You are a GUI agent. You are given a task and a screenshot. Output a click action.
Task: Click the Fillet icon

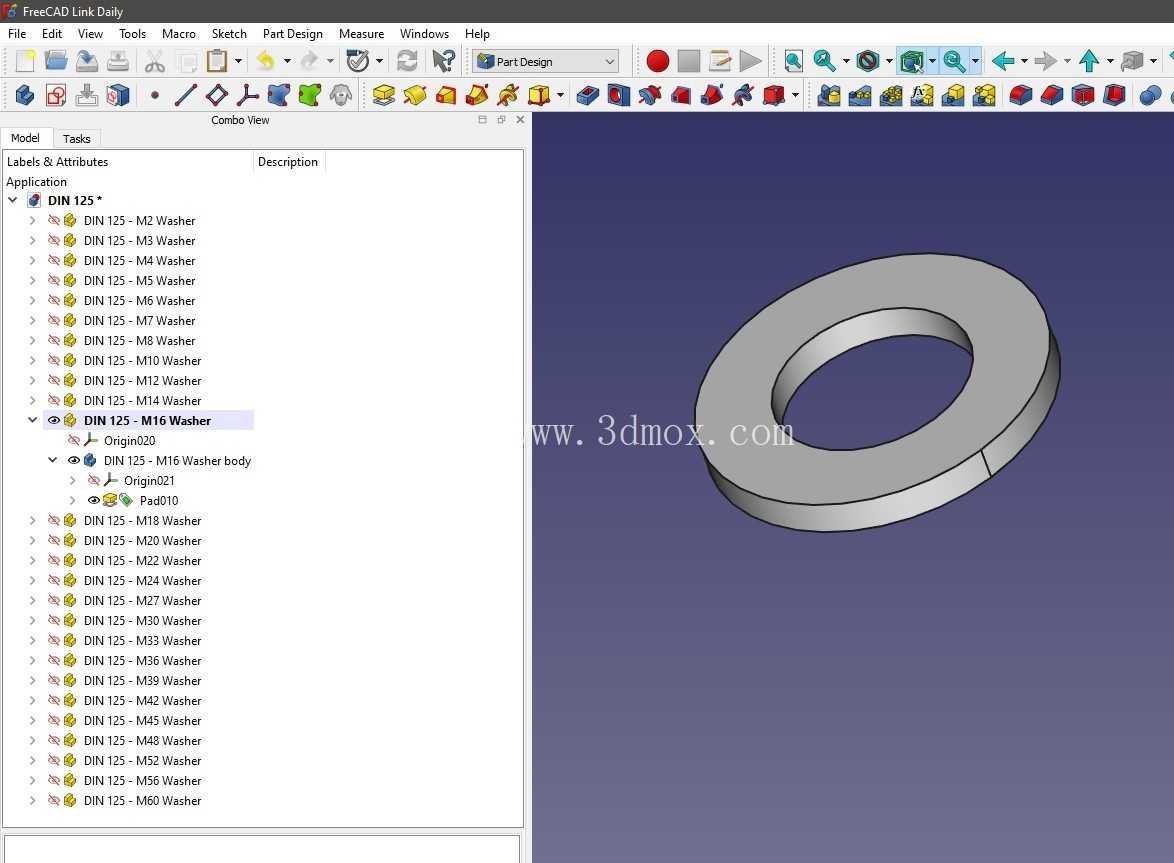coord(1021,96)
